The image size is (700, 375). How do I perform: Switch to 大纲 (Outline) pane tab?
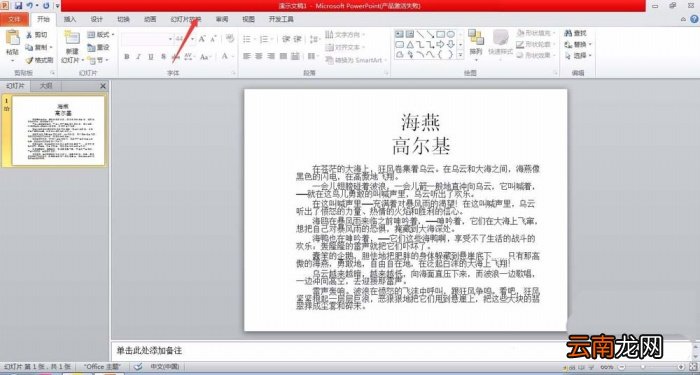[x=46, y=86]
